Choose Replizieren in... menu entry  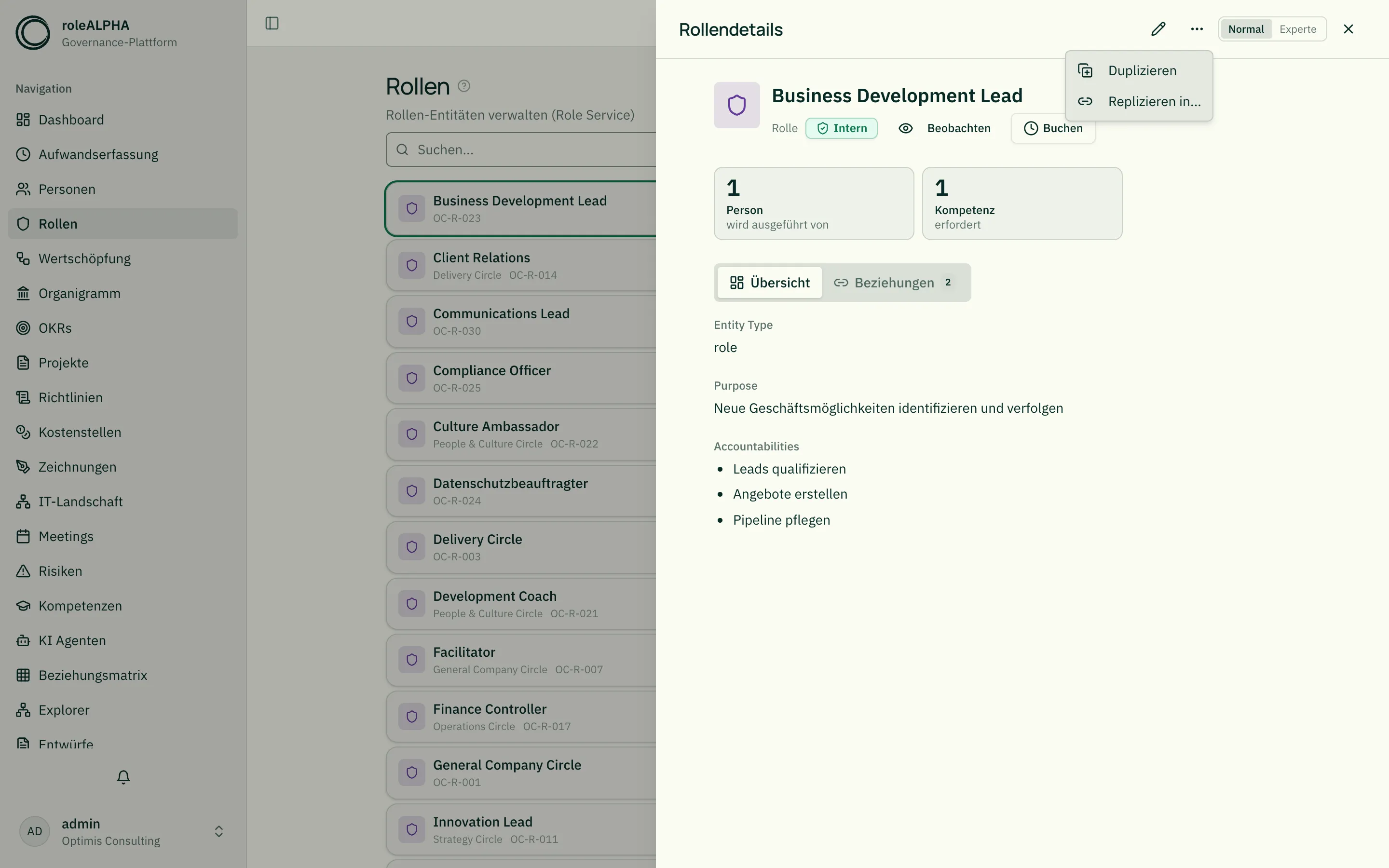tap(1139, 102)
